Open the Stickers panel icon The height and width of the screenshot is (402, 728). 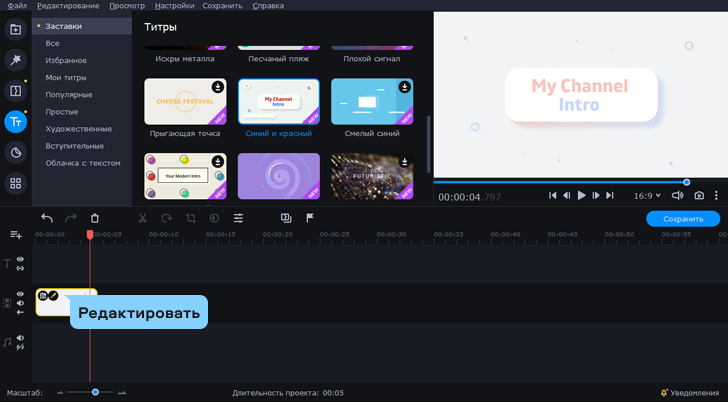pos(15,152)
